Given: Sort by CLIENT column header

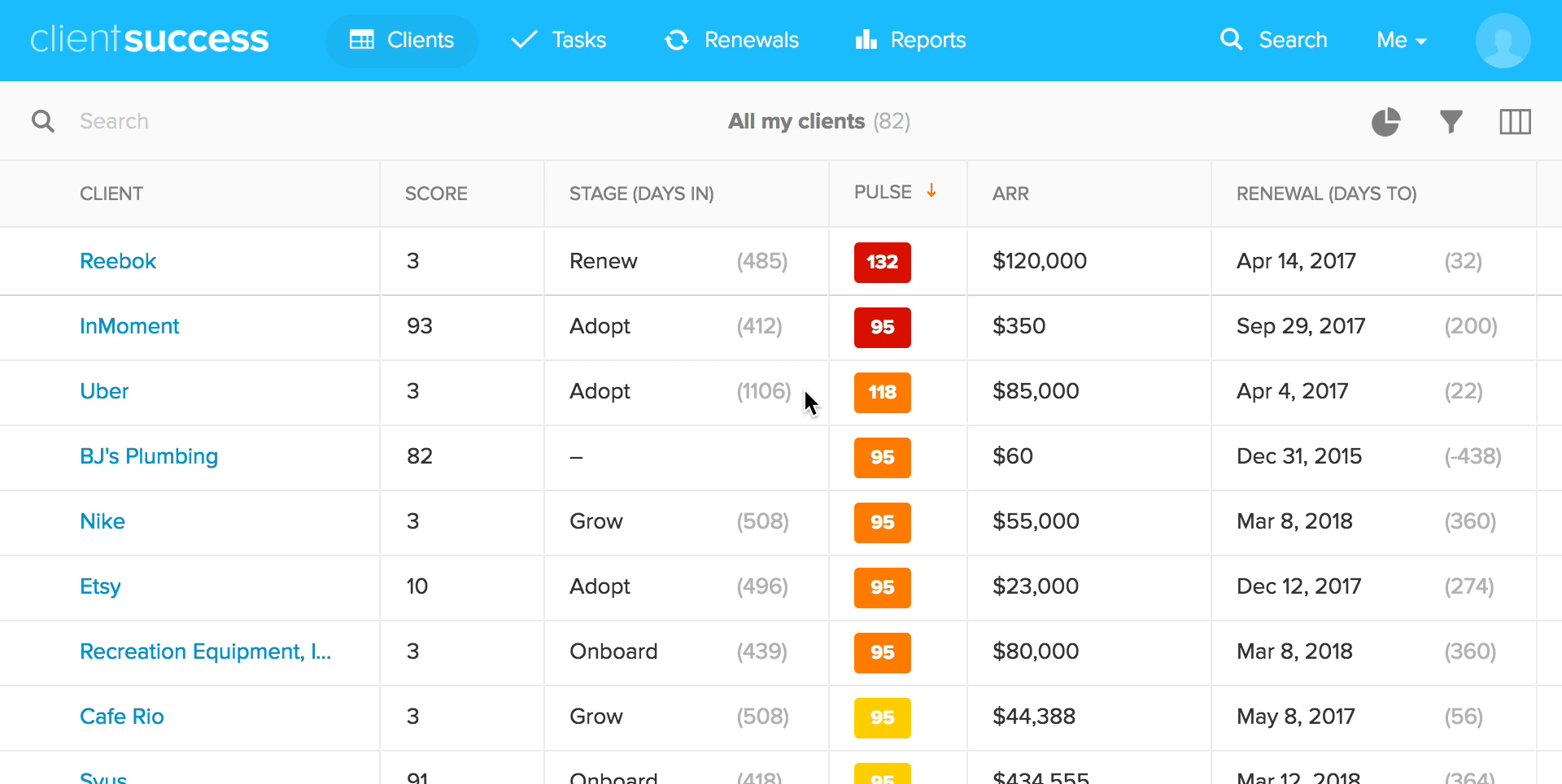Looking at the screenshot, I should click(x=111, y=194).
